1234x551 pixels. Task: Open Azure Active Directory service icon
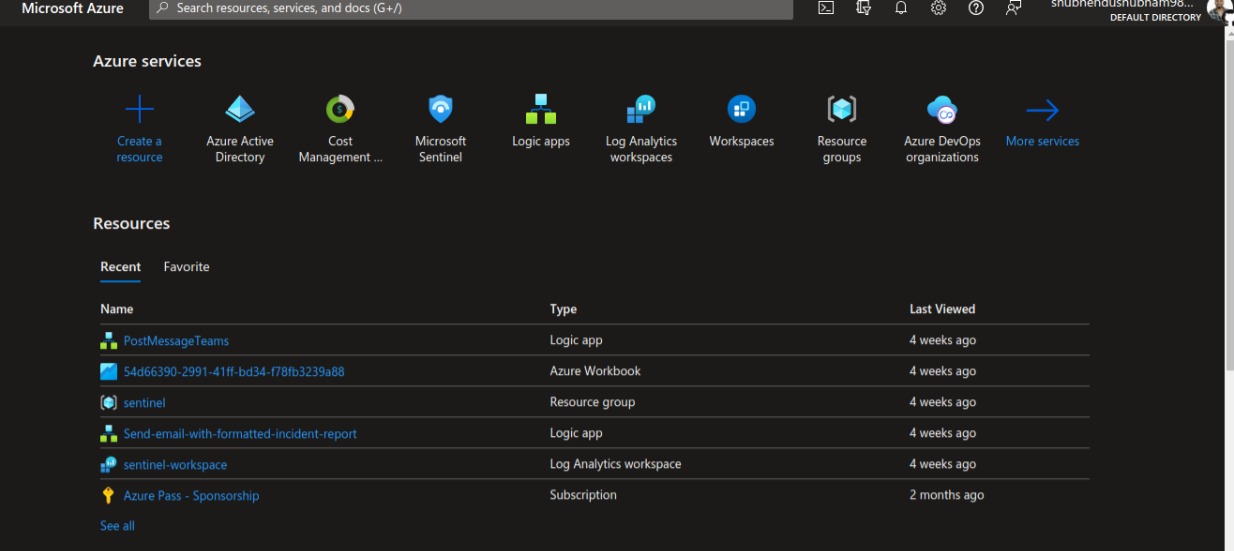pos(240,109)
